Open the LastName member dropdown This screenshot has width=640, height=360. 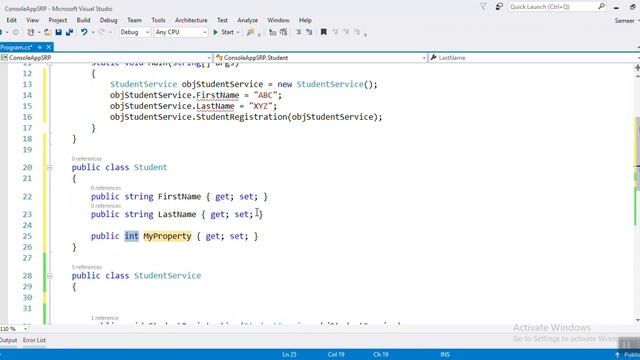[x=534, y=58]
